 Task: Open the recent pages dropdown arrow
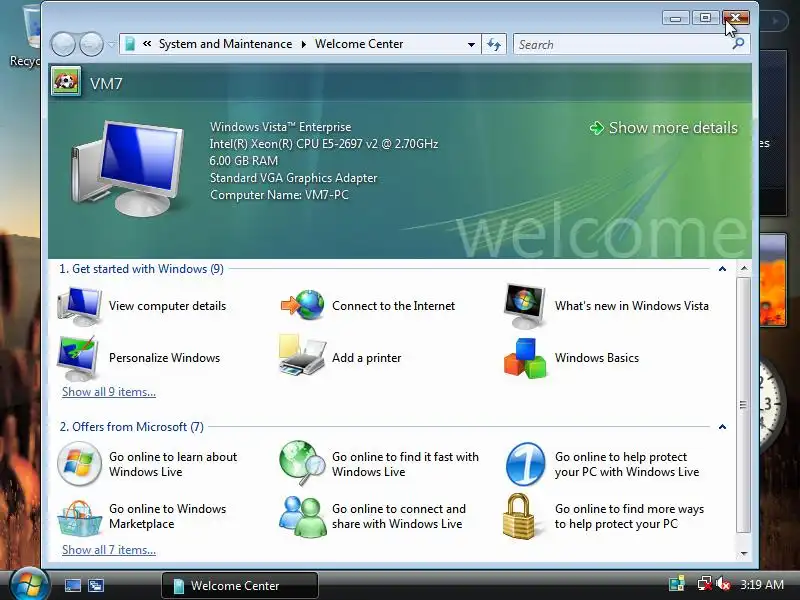point(111,44)
